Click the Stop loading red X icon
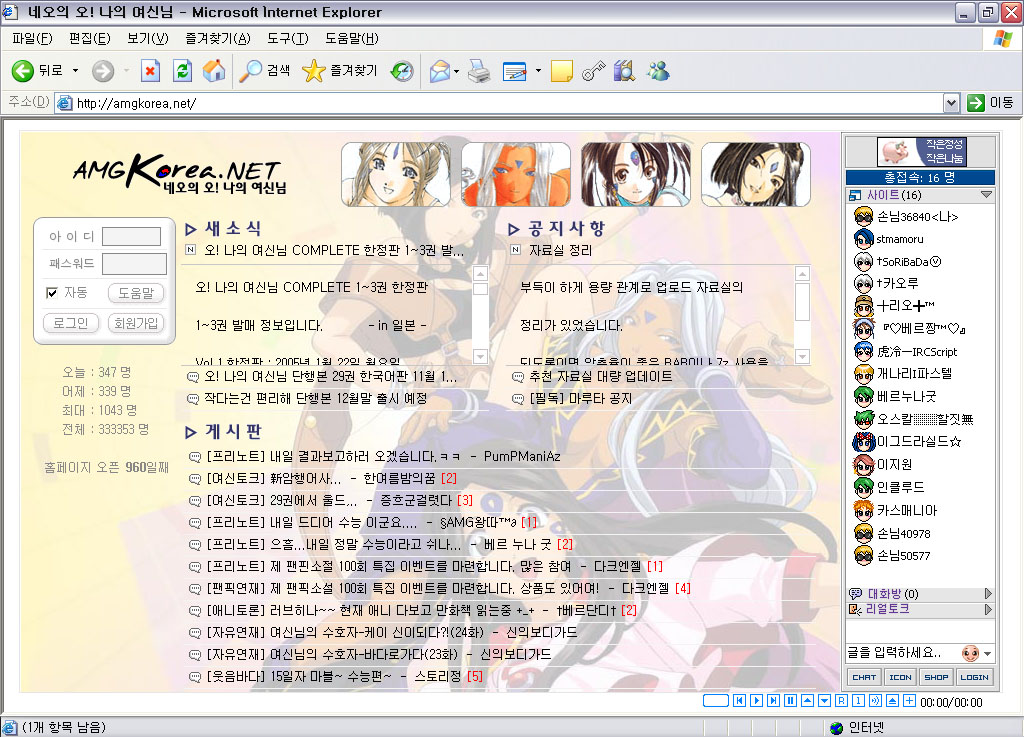 150,71
